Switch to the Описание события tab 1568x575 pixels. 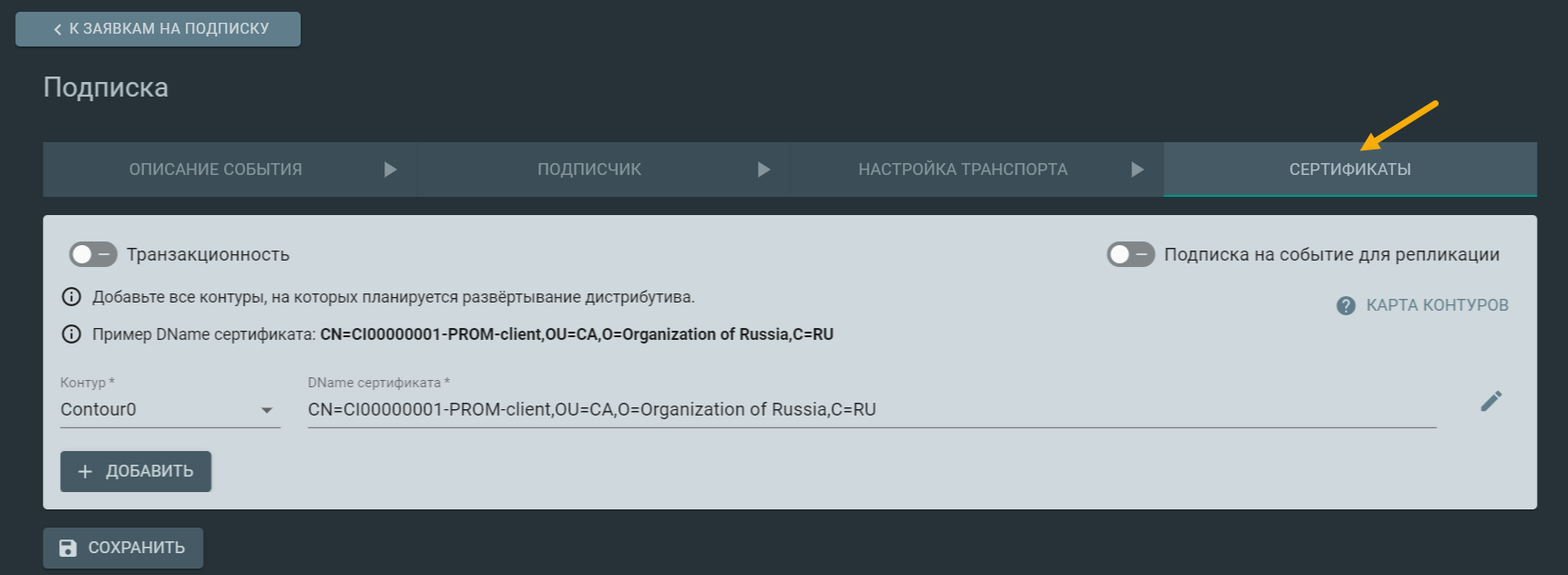coord(216,169)
